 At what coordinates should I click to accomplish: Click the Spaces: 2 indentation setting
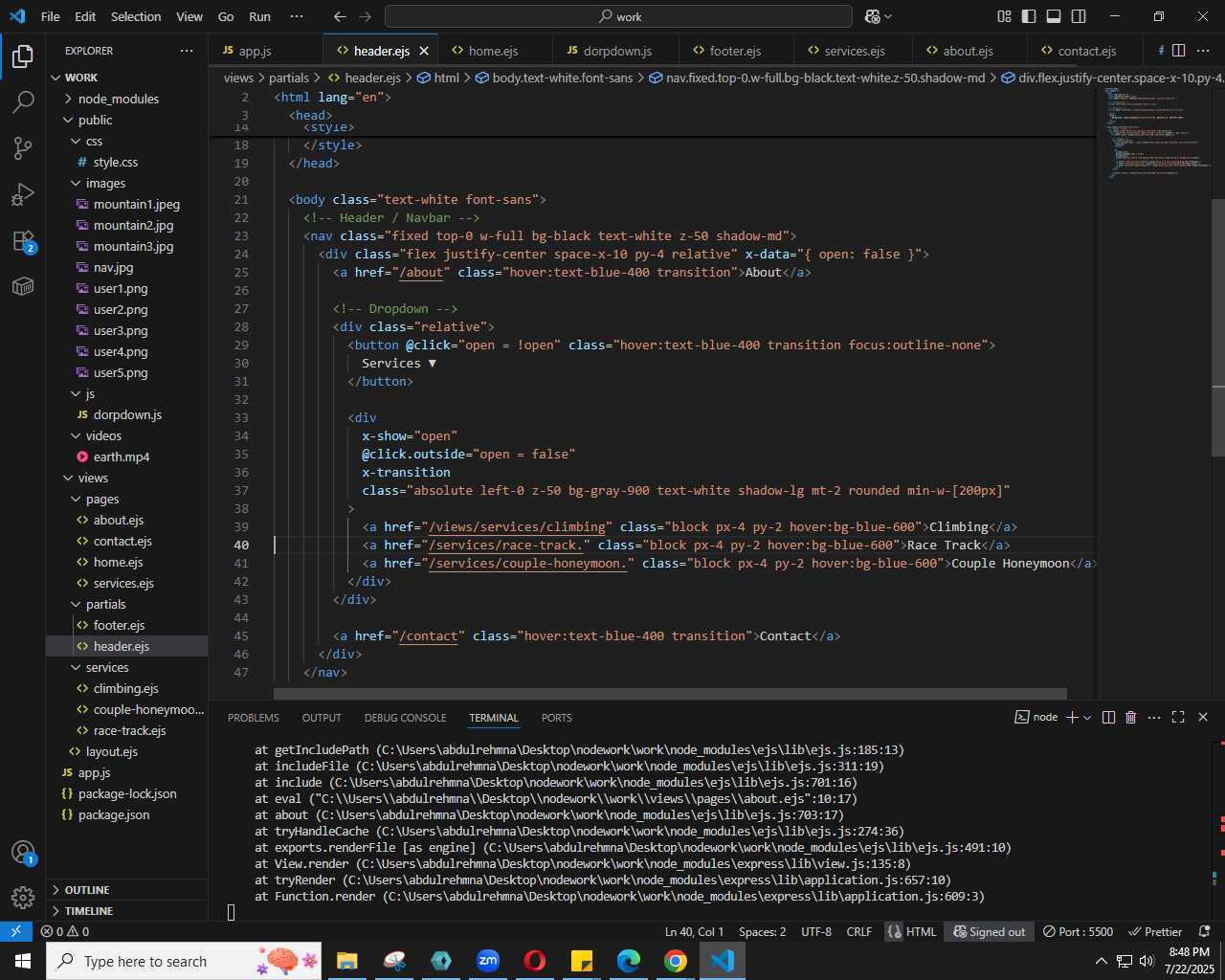click(x=763, y=931)
